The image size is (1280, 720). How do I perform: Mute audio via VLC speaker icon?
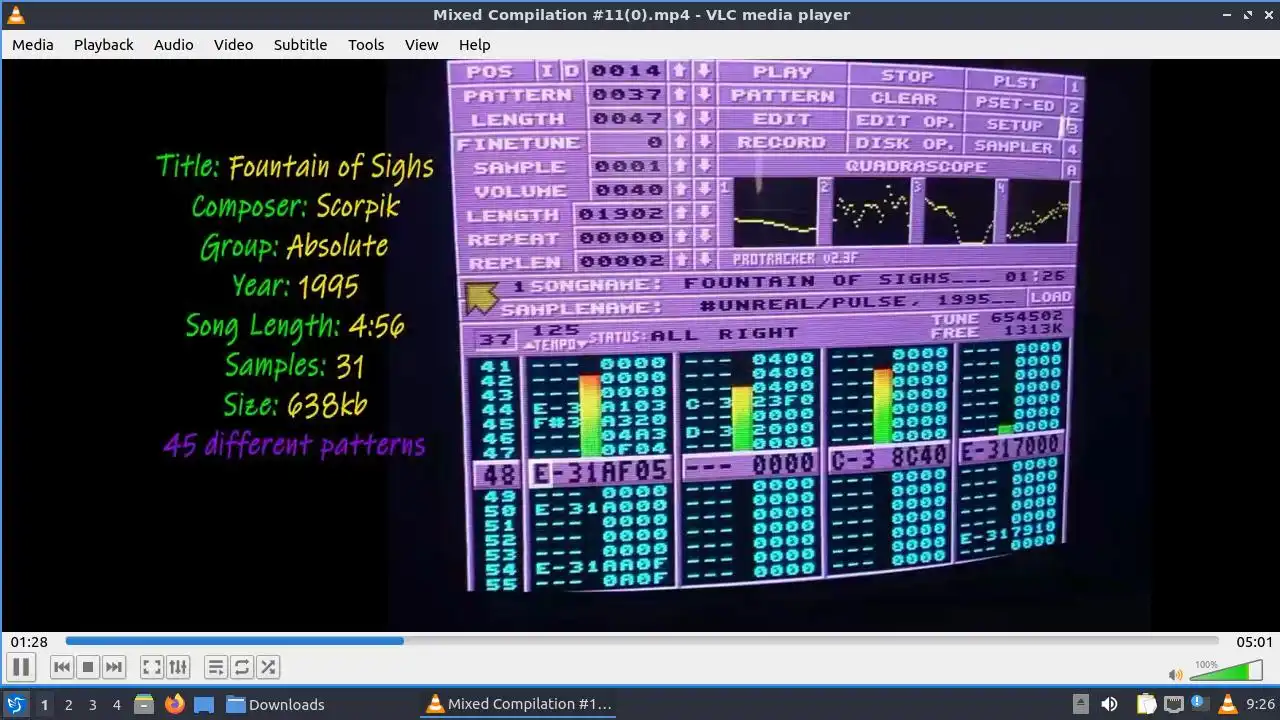click(1176, 675)
